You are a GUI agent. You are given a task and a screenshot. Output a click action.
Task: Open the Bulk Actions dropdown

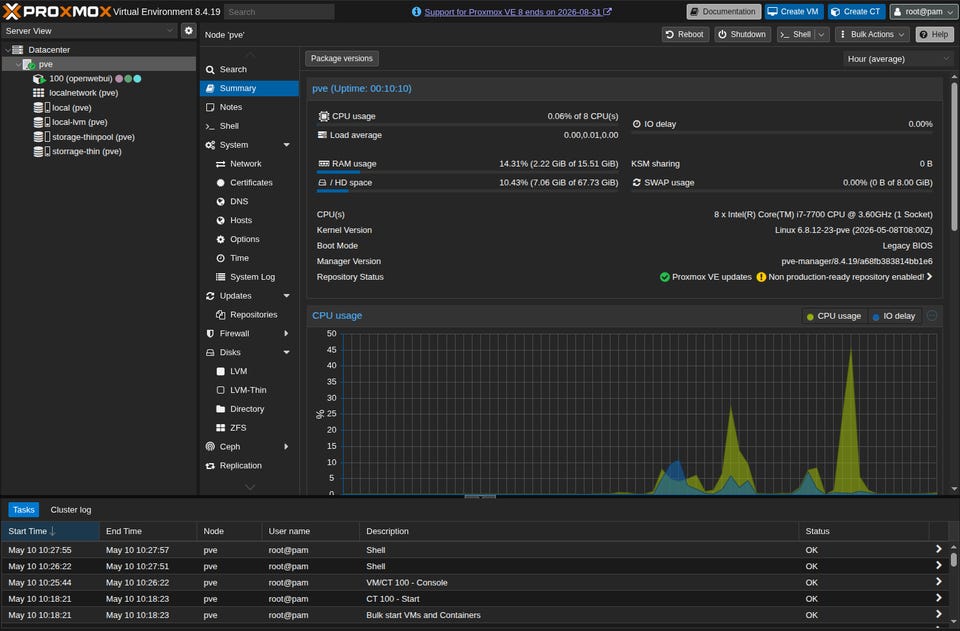point(872,34)
